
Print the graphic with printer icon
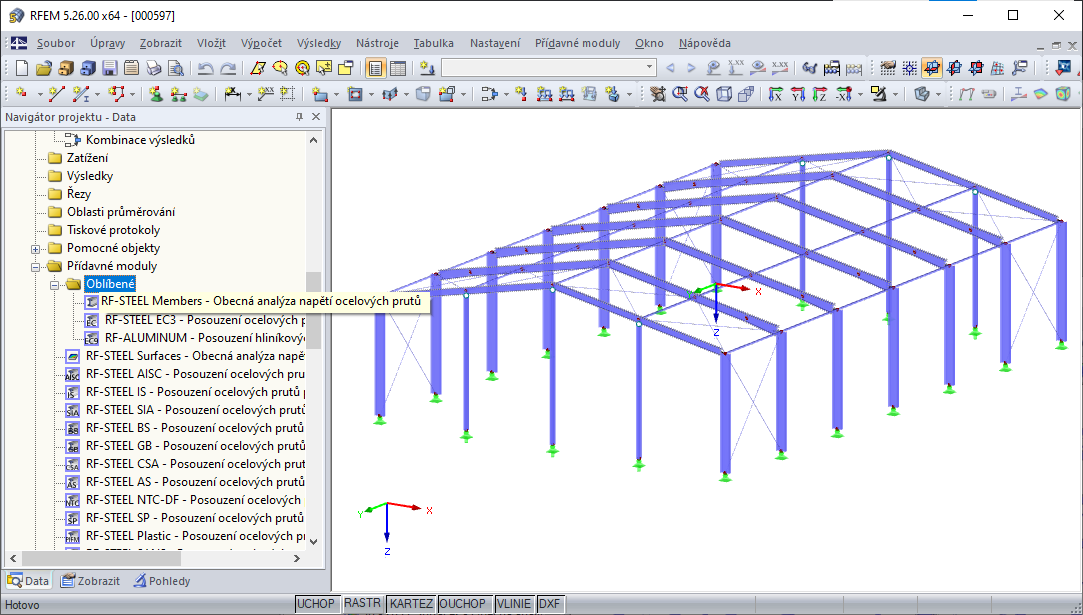(x=153, y=68)
